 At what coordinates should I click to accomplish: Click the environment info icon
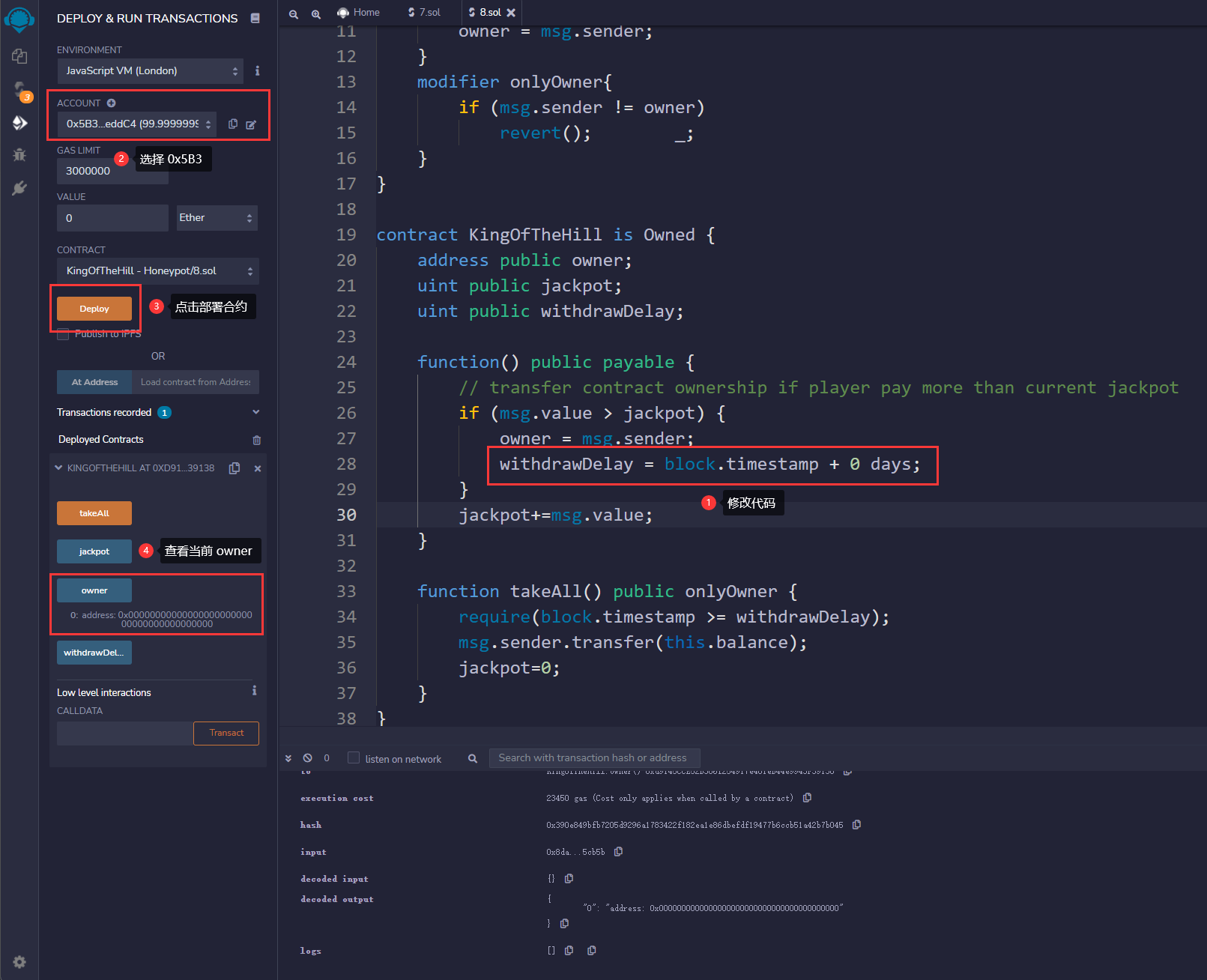pyautogui.click(x=257, y=70)
